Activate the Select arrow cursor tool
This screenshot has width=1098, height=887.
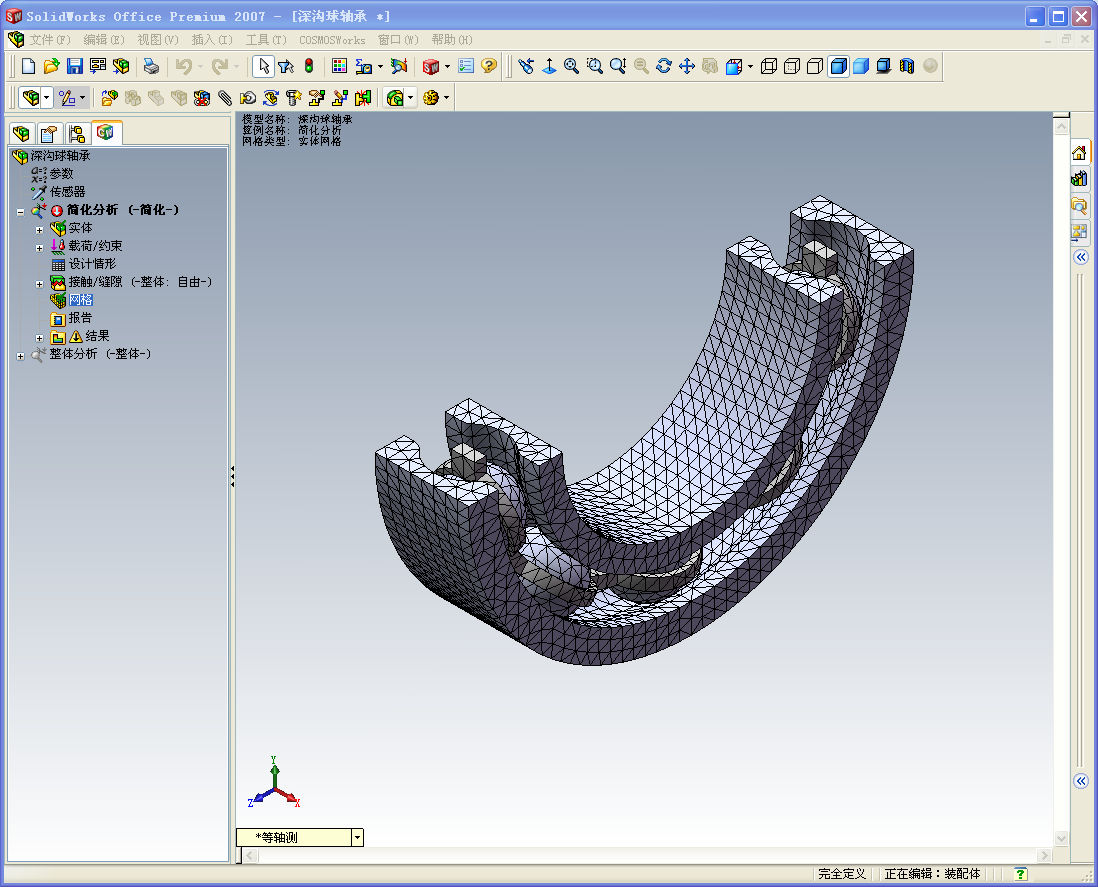click(x=263, y=67)
